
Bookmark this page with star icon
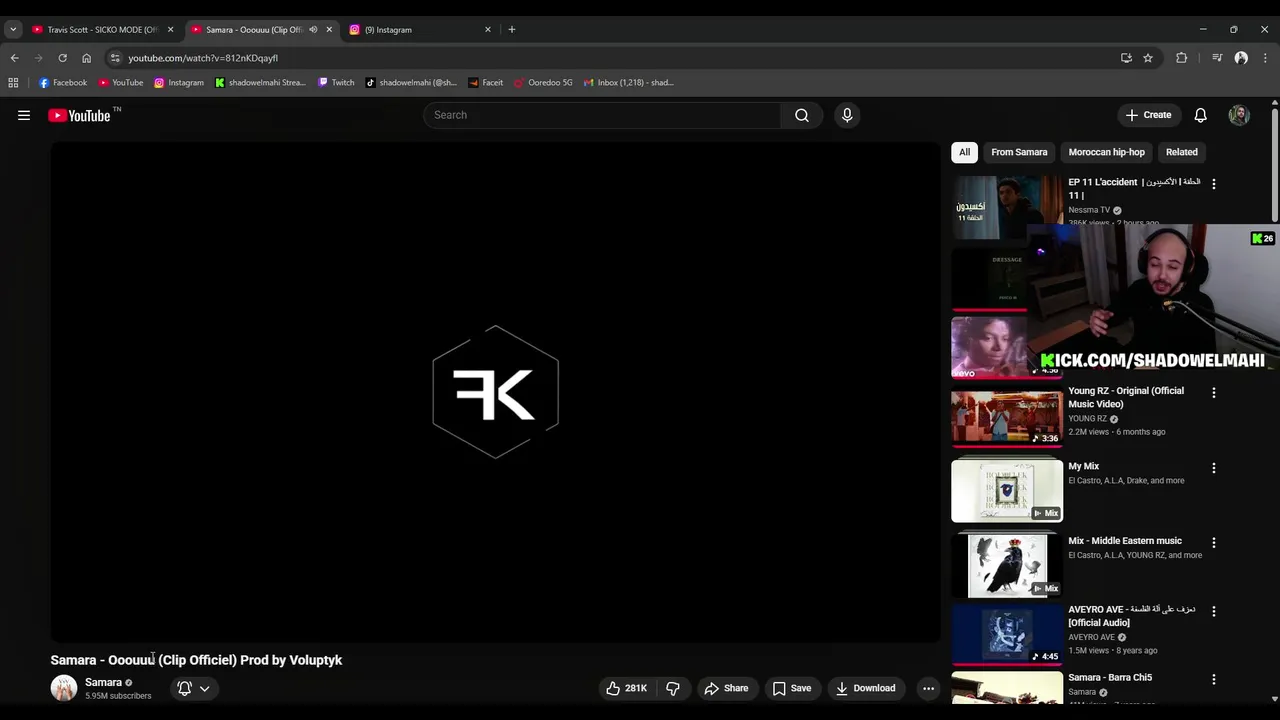click(1148, 58)
